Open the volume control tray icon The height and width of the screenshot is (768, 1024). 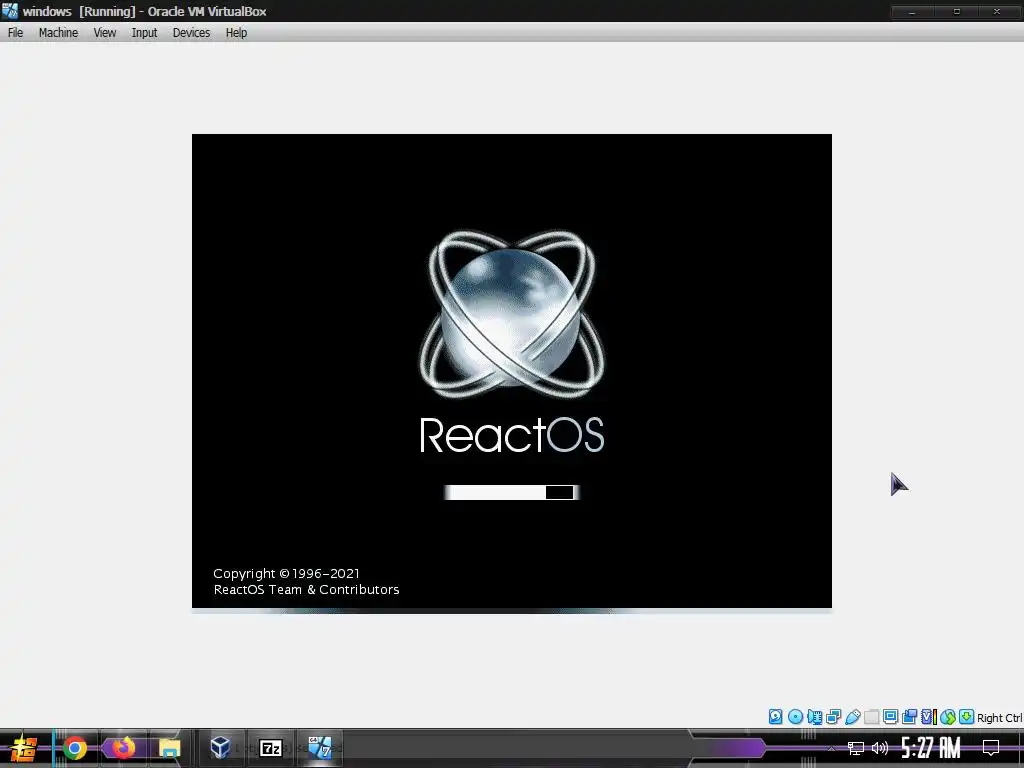(880, 748)
